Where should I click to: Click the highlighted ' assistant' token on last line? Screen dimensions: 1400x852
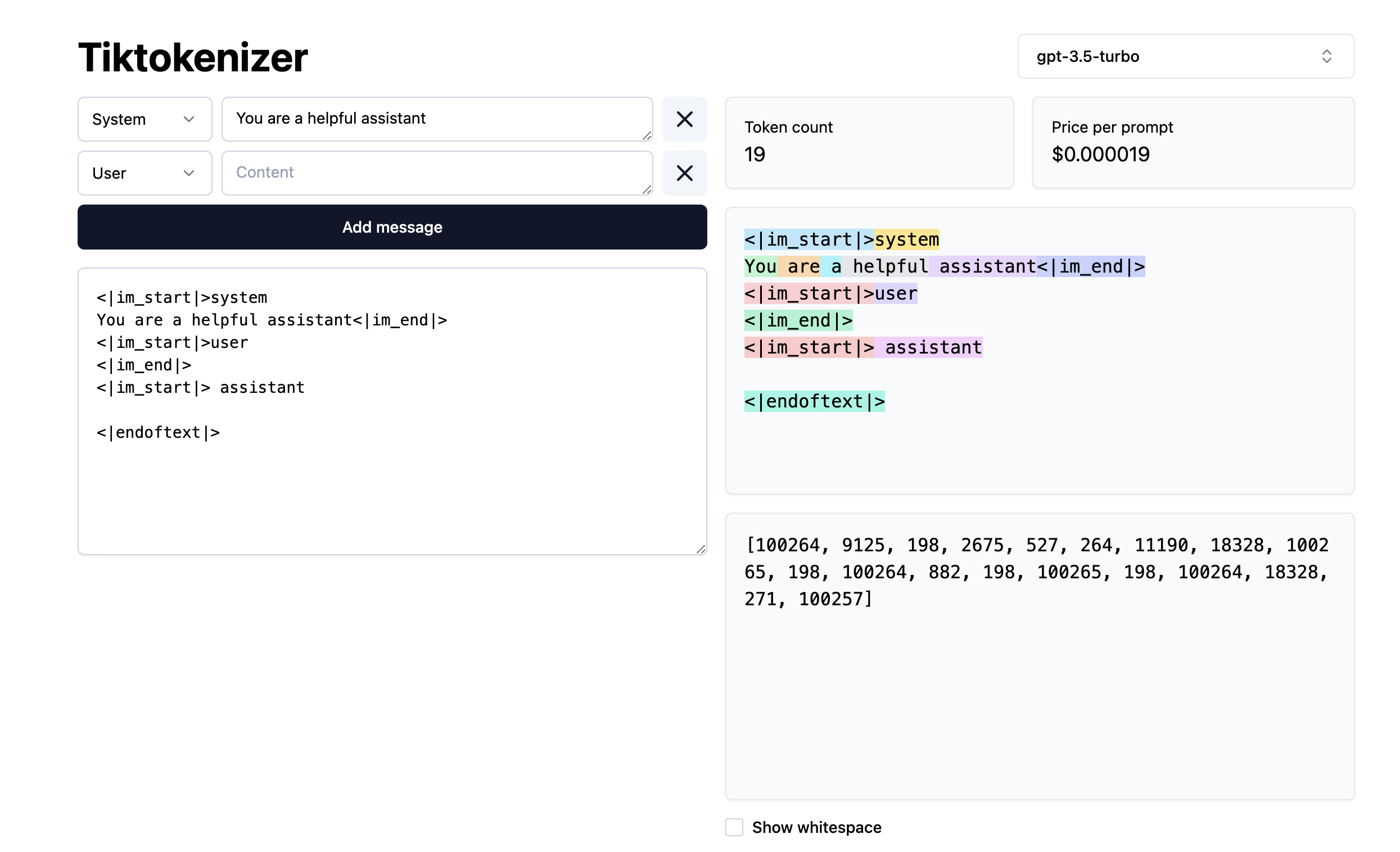[x=928, y=348]
